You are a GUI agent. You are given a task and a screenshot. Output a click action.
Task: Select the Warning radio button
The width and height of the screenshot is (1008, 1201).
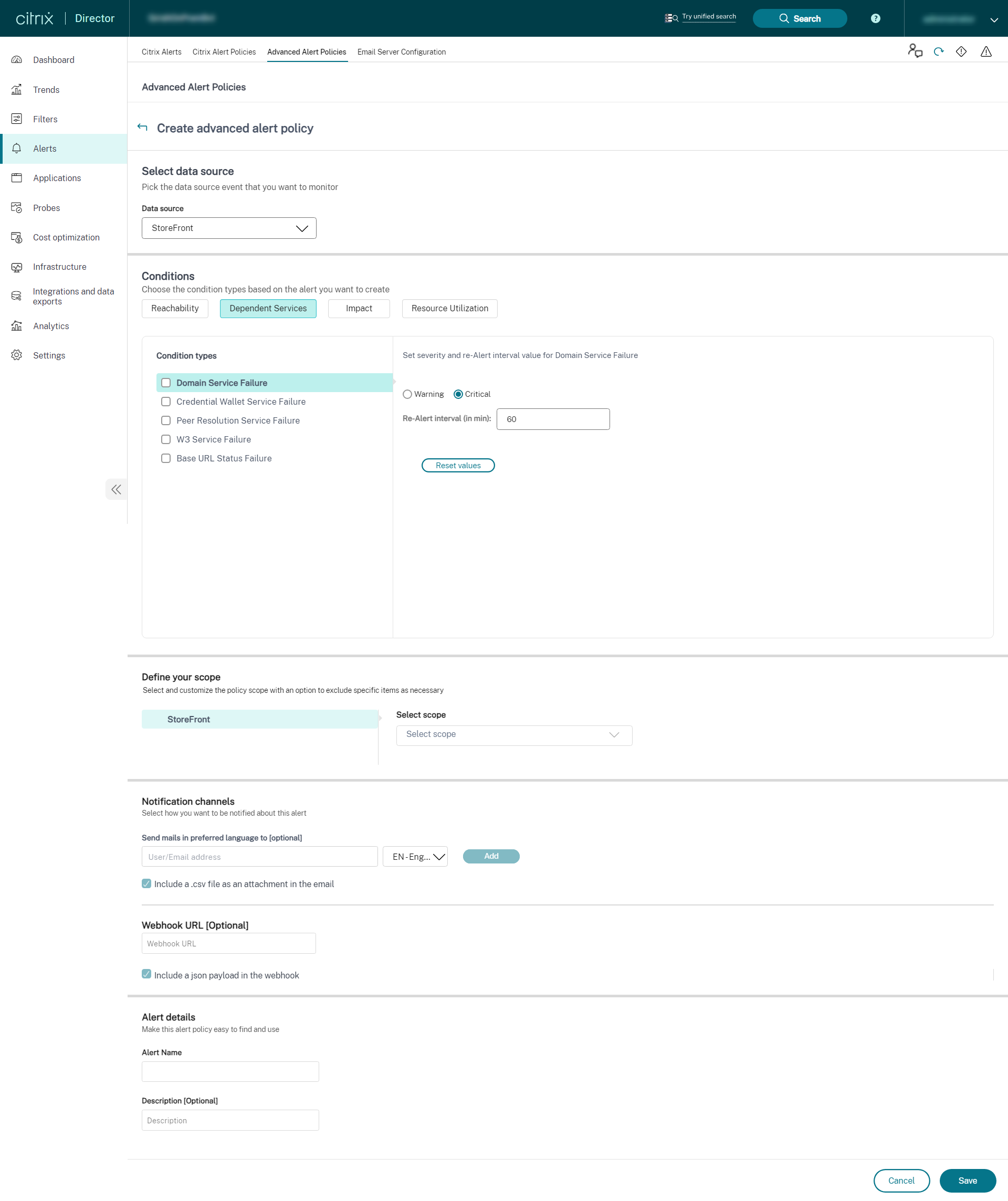pyautogui.click(x=408, y=394)
